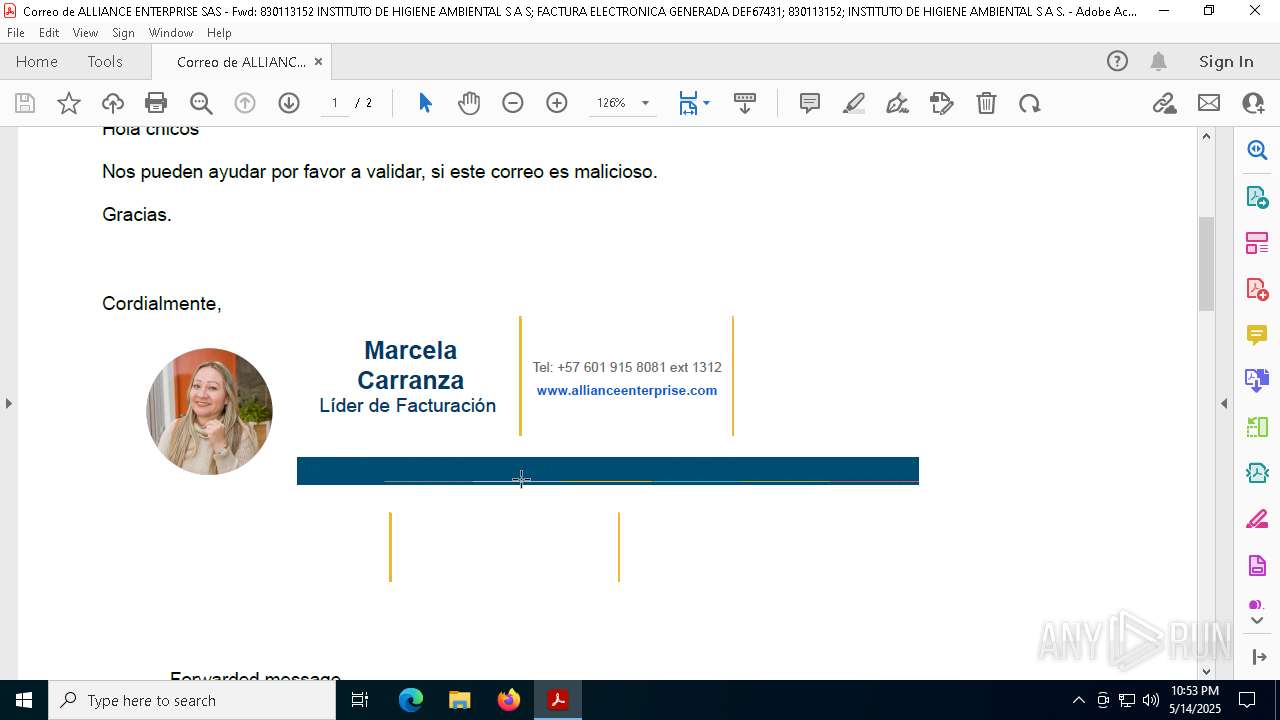Print the document
Screen dimensions: 1280x720
156,103
